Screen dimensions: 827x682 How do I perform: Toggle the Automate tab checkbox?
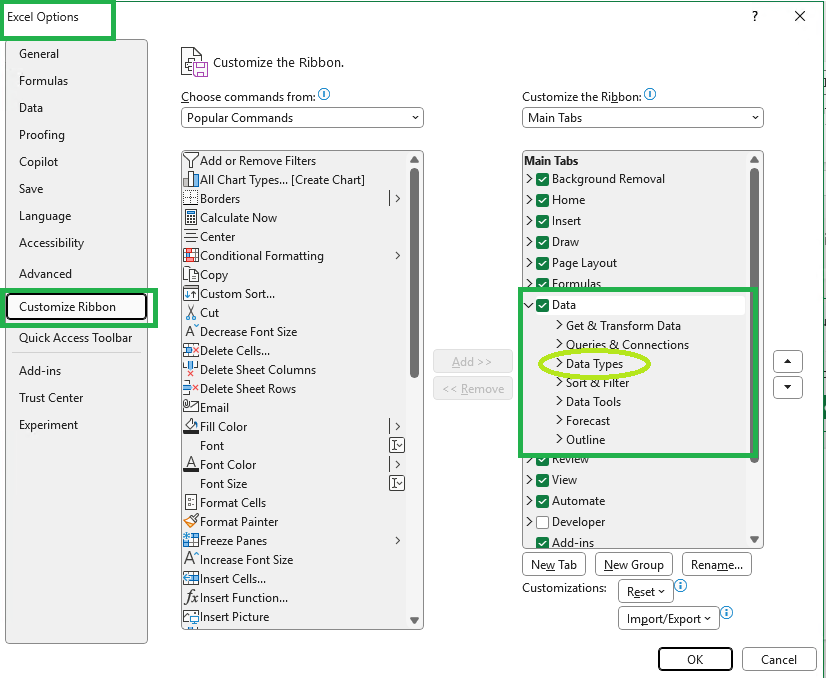pyautogui.click(x=542, y=501)
